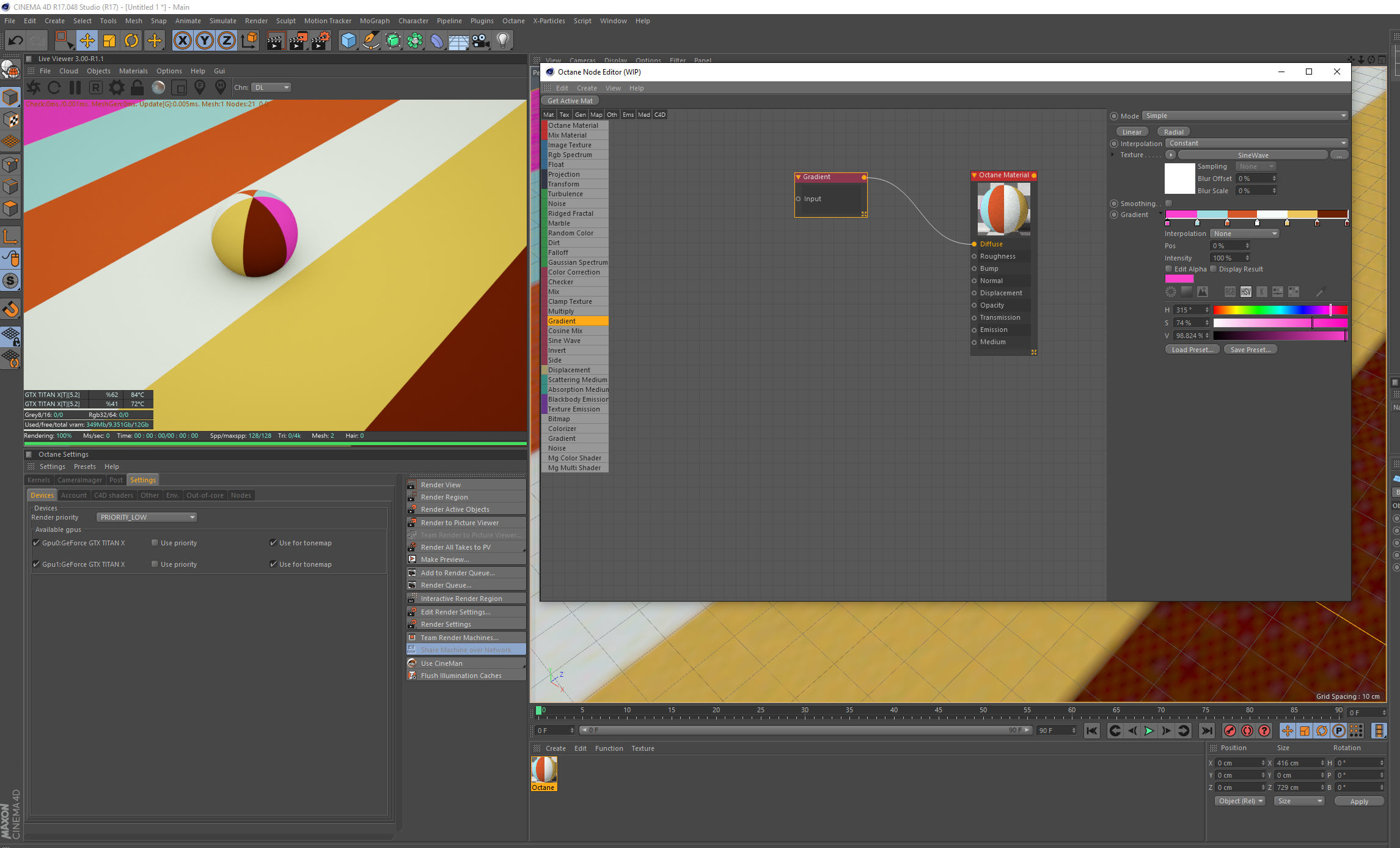Click the Get Active Mat button
Viewport: 1400px width, 848px height.
(x=570, y=101)
